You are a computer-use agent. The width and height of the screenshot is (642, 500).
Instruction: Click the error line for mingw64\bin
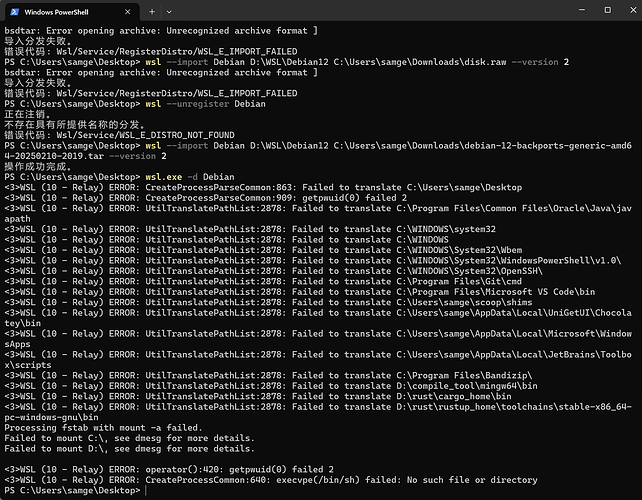(x=271, y=386)
